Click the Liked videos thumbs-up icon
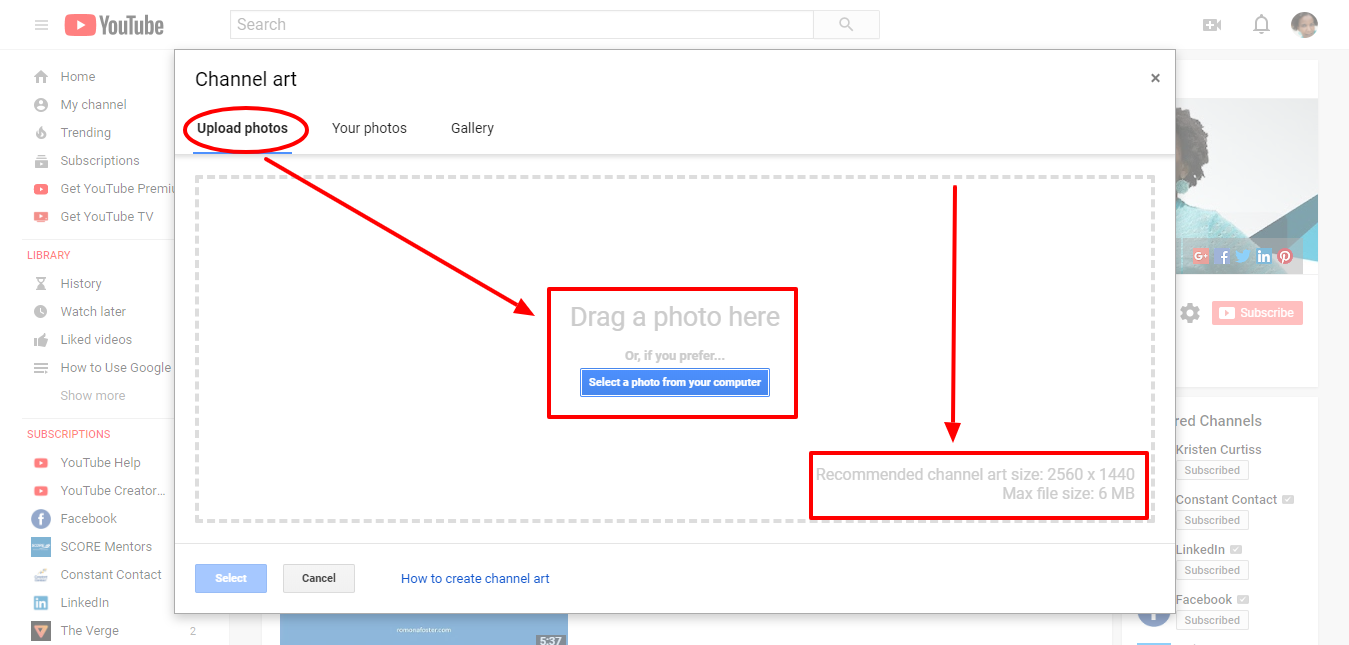This screenshot has width=1349, height=645. [x=41, y=340]
